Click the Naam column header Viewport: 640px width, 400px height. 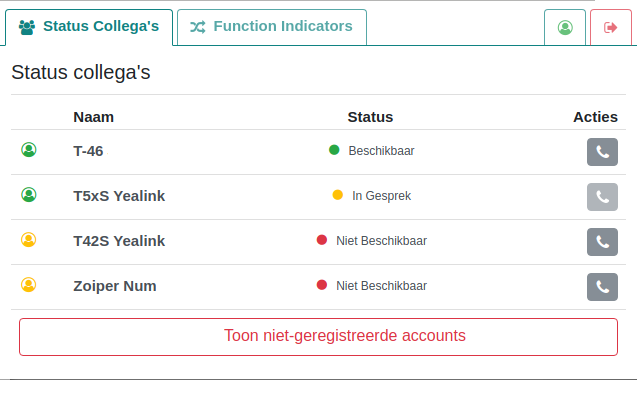tap(93, 117)
